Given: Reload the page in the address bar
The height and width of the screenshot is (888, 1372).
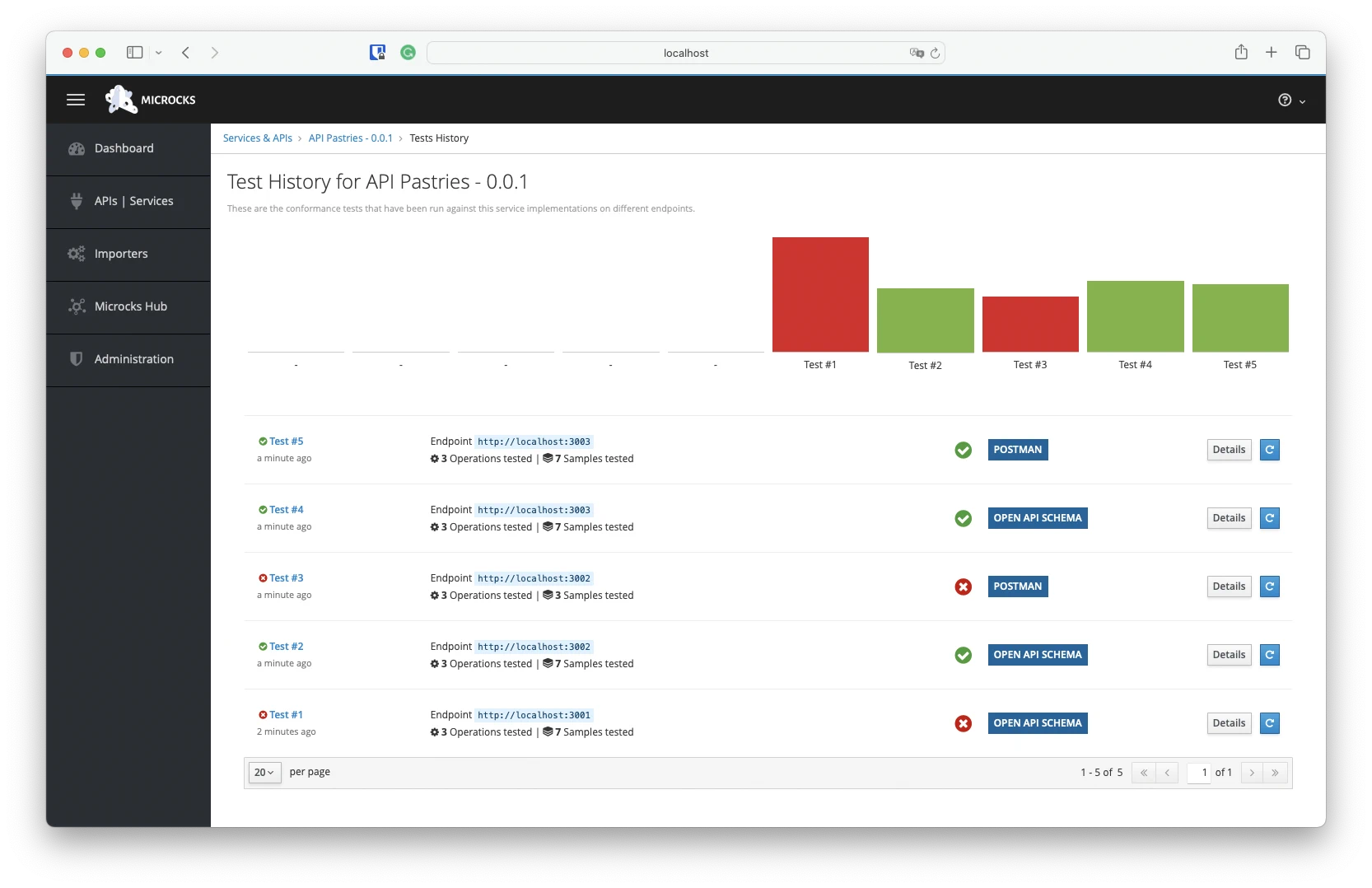Looking at the screenshot, I should (x=935, y=54).
